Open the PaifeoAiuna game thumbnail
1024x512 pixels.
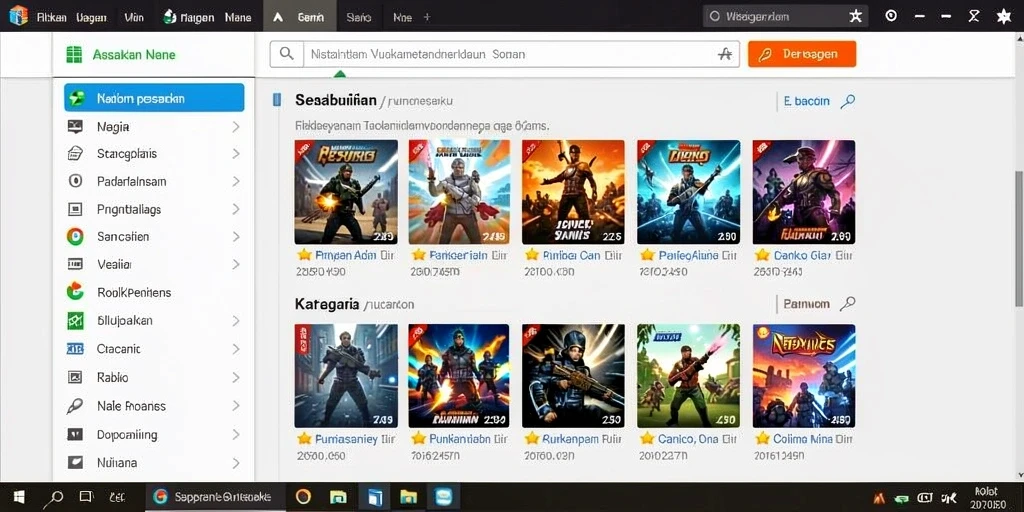pos(688,192)
